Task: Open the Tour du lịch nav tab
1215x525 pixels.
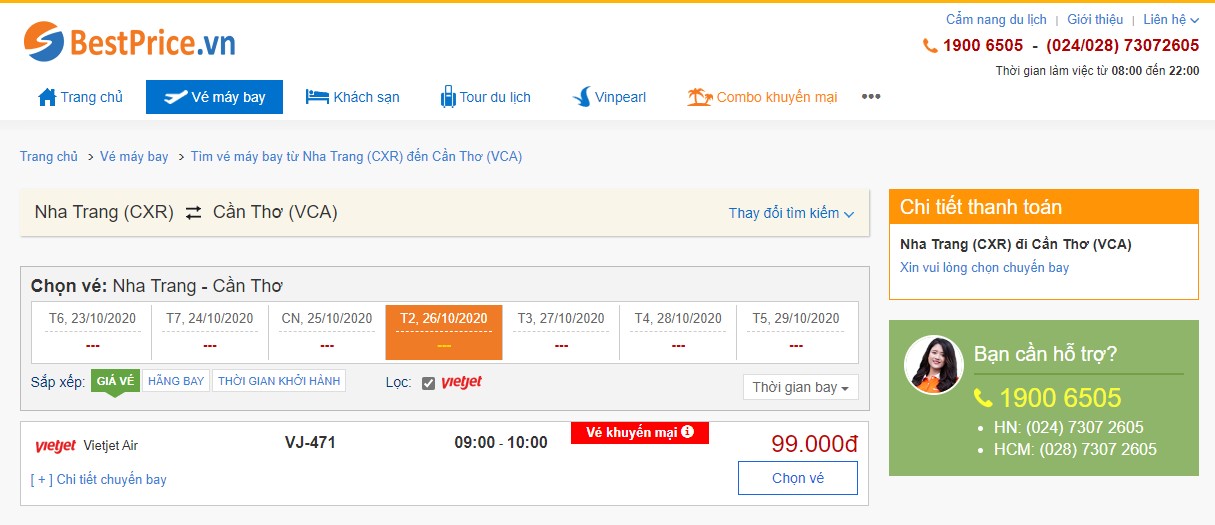Action: tap(485, 97)
